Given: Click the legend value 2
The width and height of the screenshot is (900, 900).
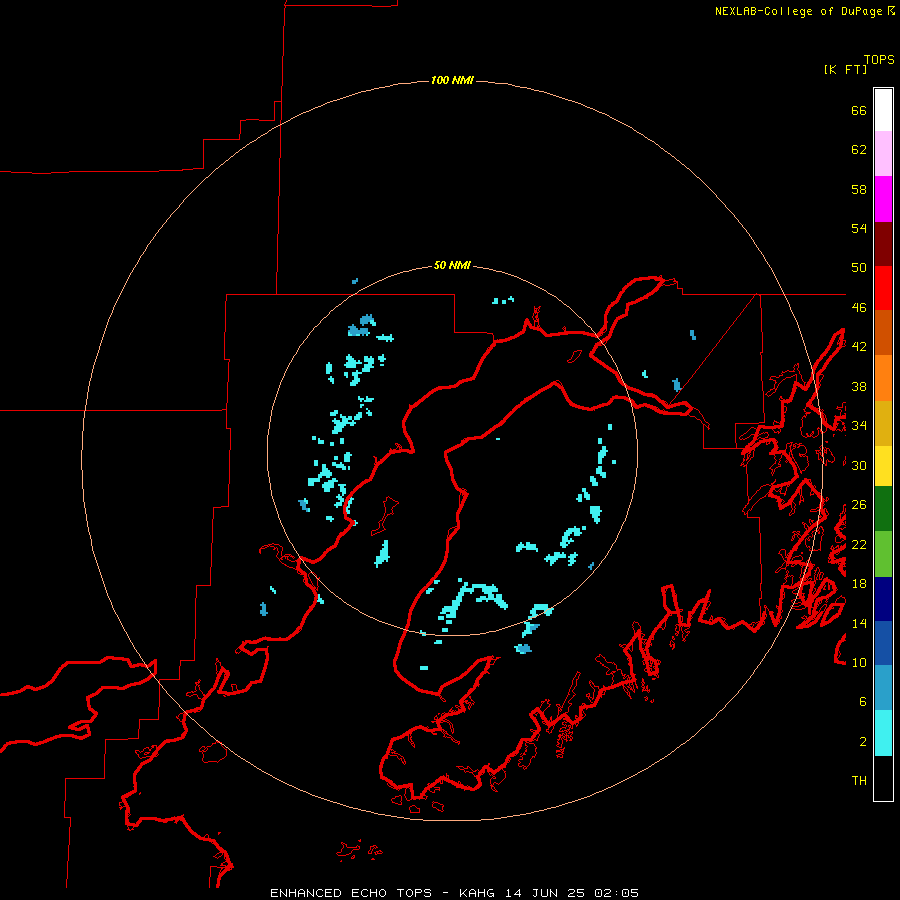Looking at the screenshot, I should [x=863, y=742].
